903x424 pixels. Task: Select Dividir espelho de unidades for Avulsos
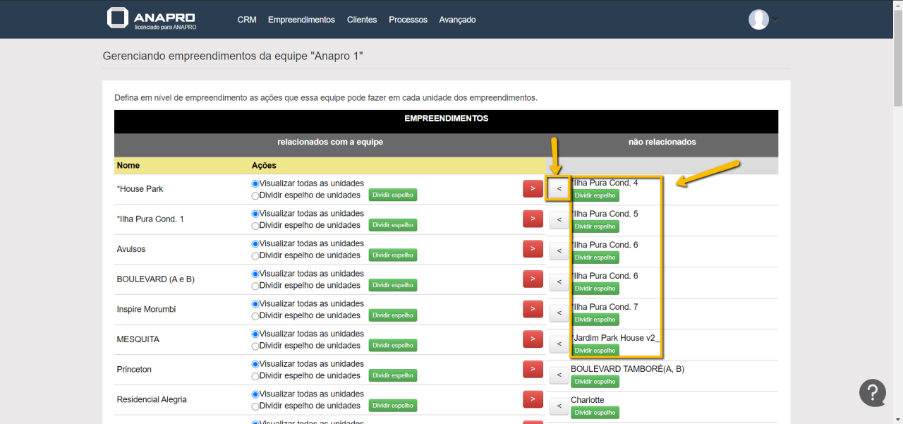click(x=255, y=255)
